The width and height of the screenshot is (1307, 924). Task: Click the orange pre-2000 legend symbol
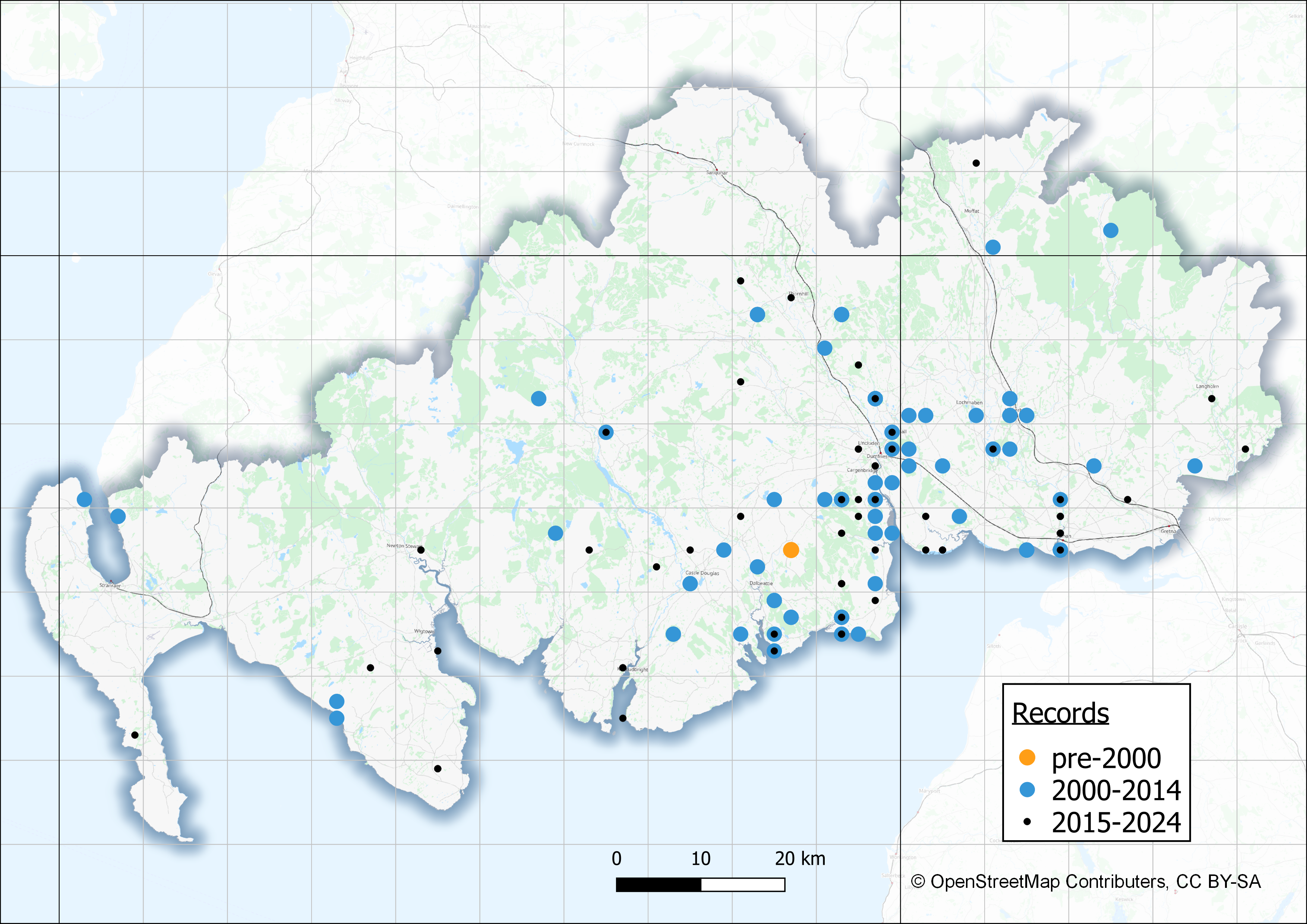tap(1027, 757)
